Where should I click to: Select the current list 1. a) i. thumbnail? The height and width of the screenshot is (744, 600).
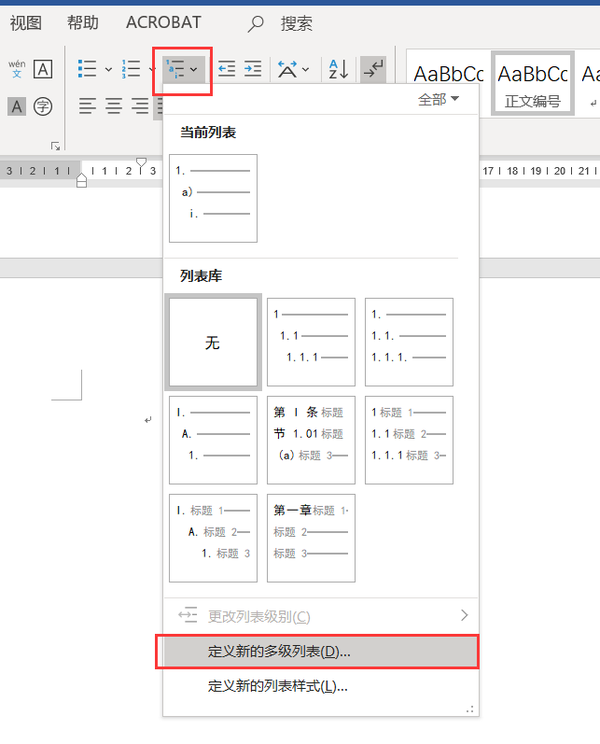pyautogui.click(x=213, y=198)
